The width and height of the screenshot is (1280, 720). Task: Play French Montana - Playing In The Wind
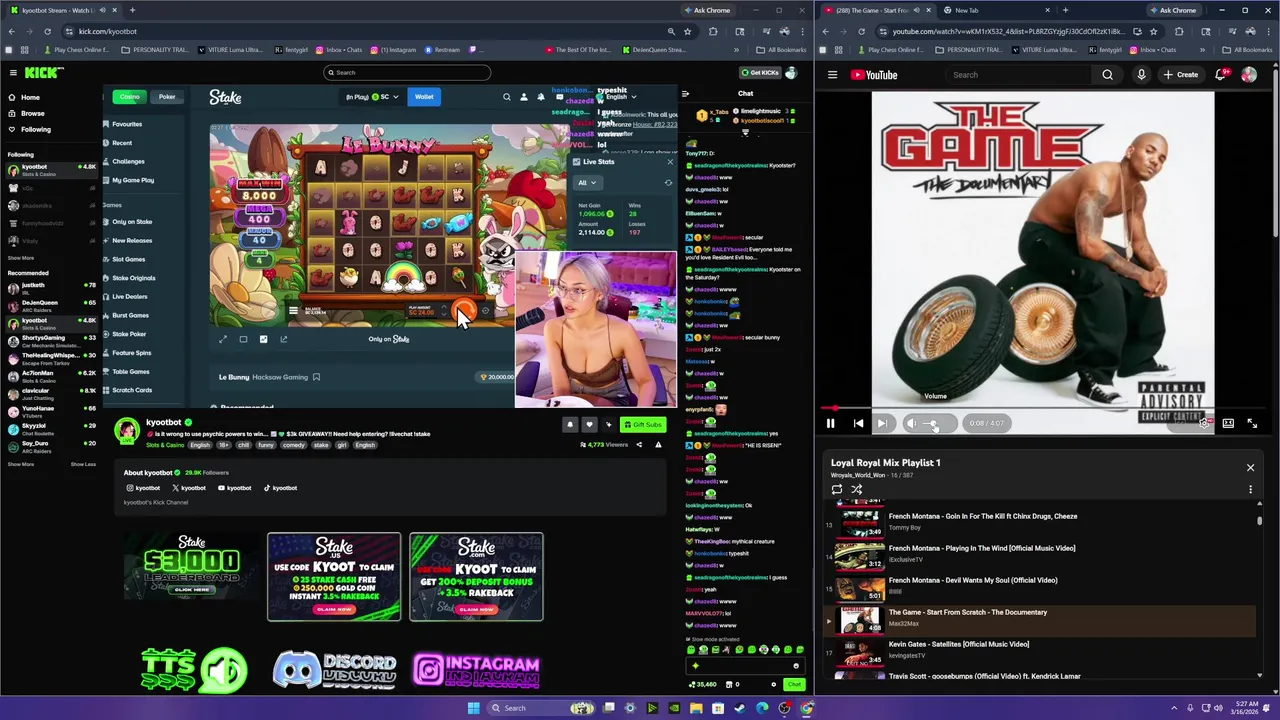tap(1040, 557)
